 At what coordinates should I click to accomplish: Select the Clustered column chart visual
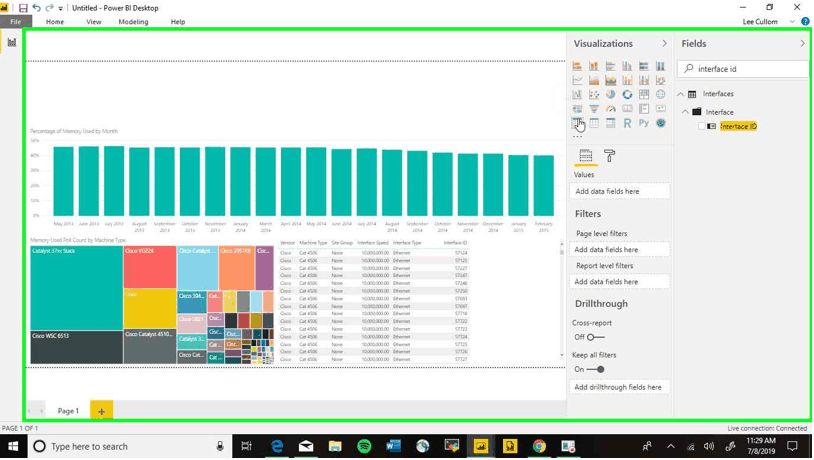pyautogui.click(x=627, y=66)
